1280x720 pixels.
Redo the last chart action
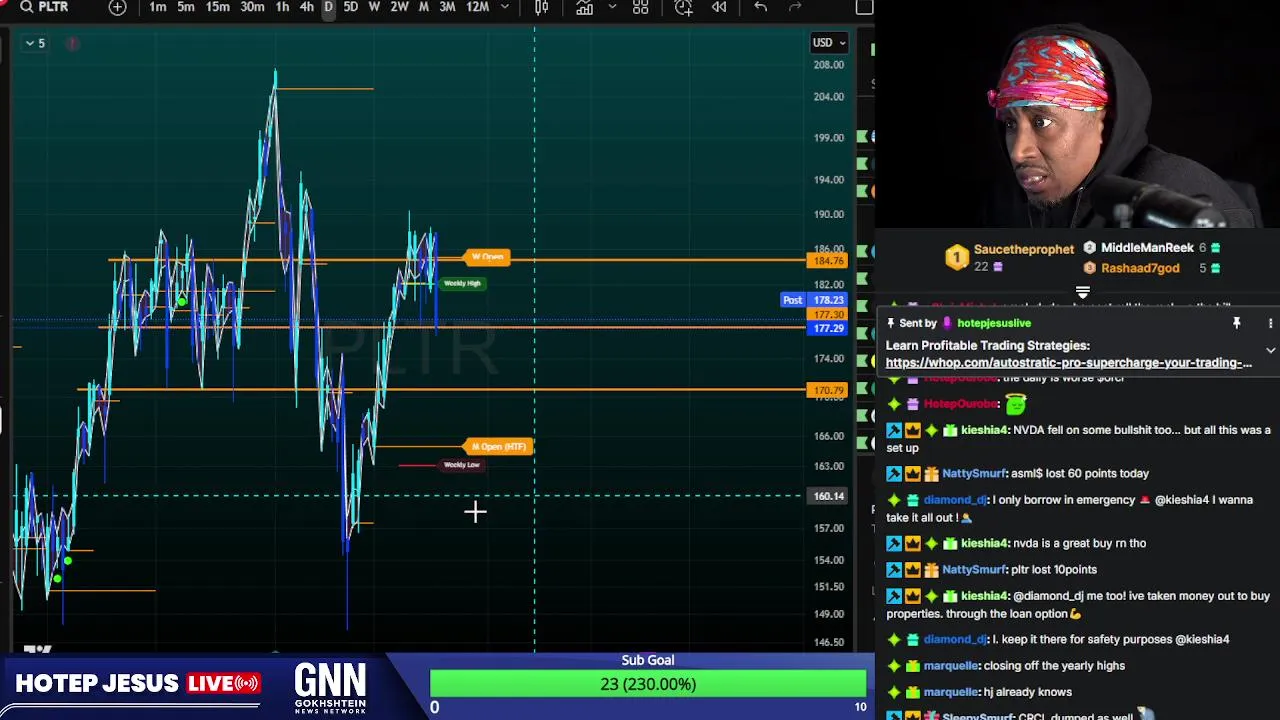pos(795,7)
